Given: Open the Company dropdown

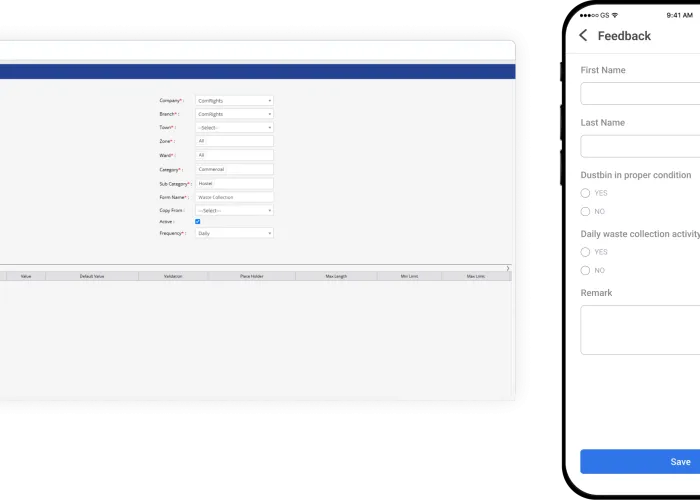Looking at the screenshot, I should click(234, 101).
